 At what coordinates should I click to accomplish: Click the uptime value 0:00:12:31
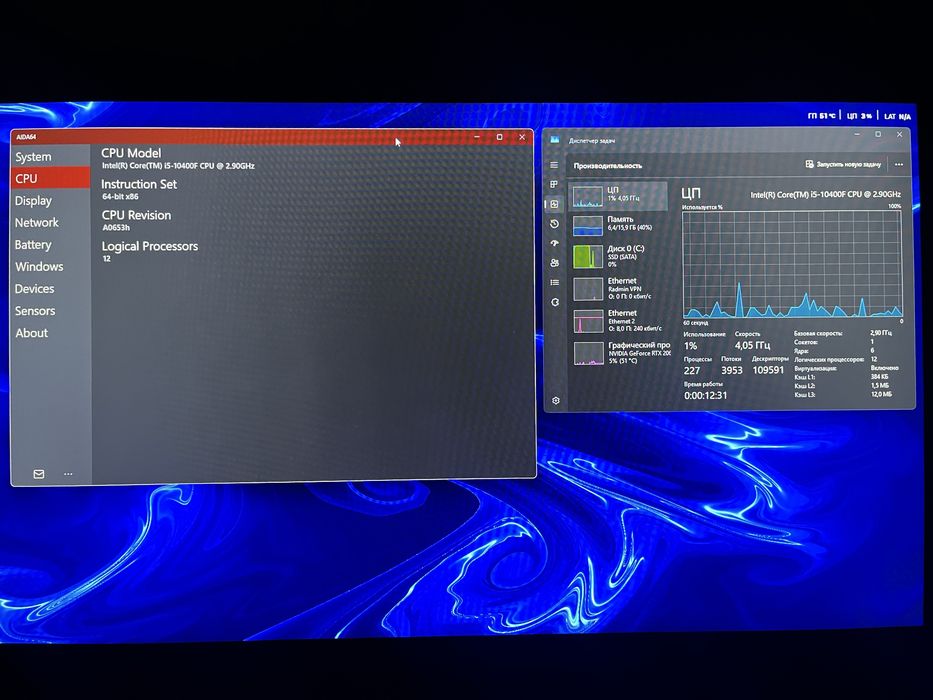[705, 395]
